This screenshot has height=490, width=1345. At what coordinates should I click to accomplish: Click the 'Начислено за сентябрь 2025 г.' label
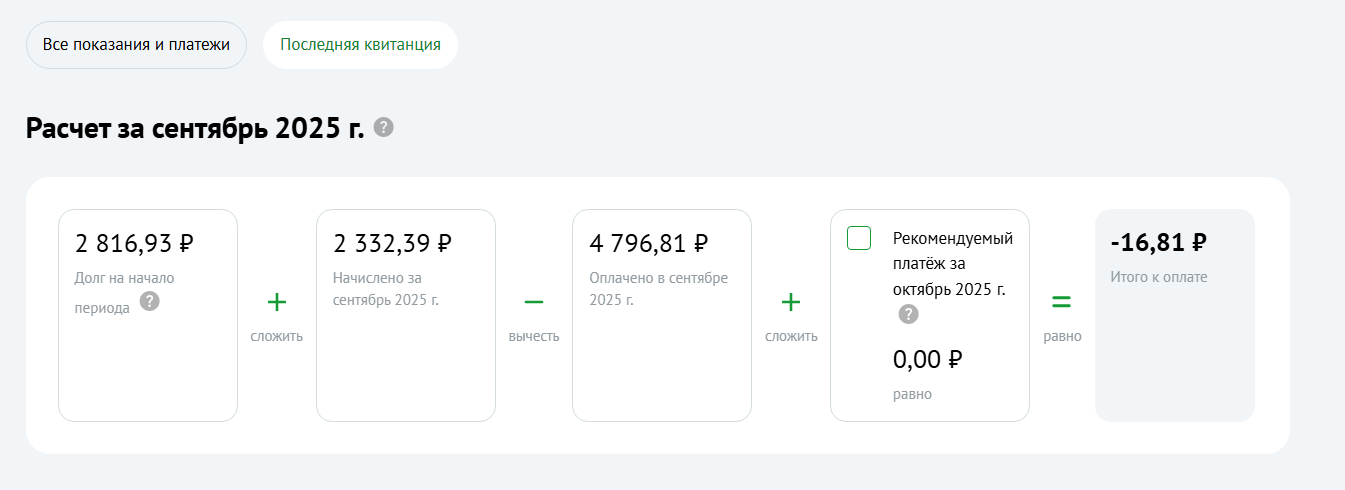coord(386,288)
